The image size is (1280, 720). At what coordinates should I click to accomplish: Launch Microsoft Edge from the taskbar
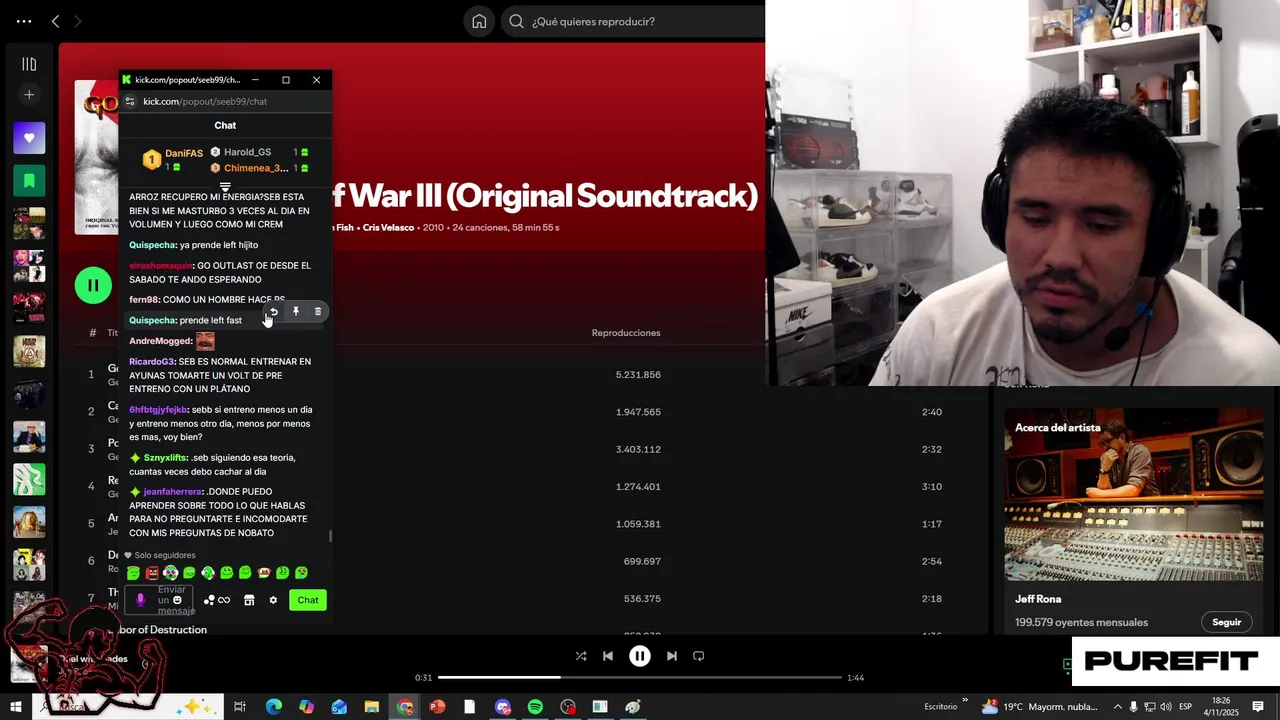273,707
